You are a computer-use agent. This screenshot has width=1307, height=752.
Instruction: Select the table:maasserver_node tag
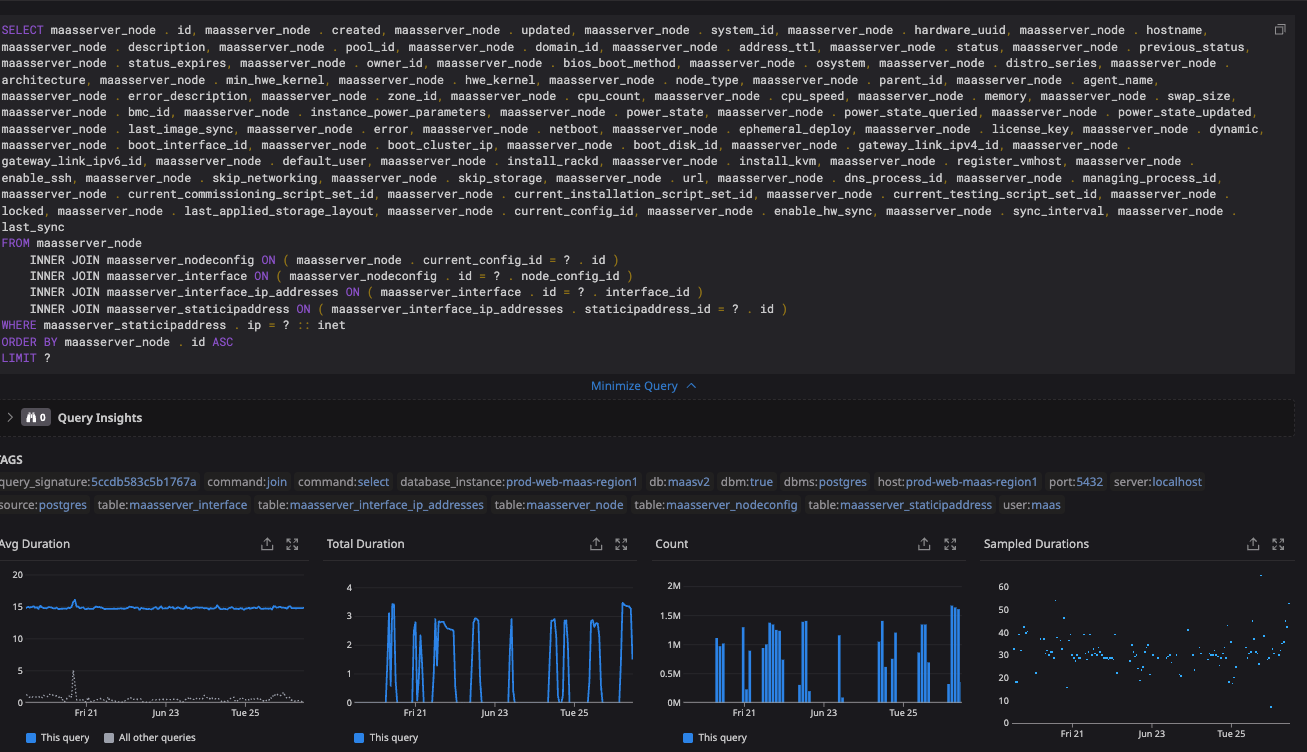558,505
